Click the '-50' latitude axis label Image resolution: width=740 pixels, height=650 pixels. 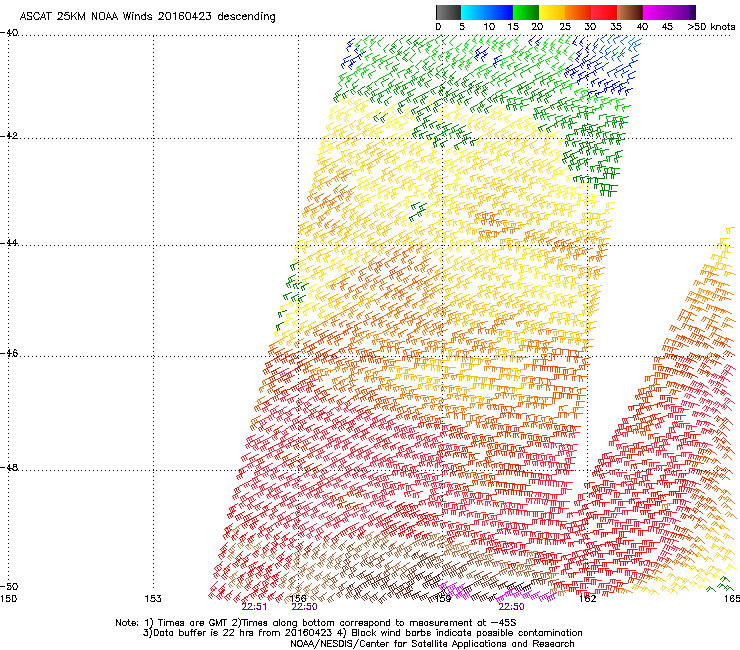[x=9, y=587]
